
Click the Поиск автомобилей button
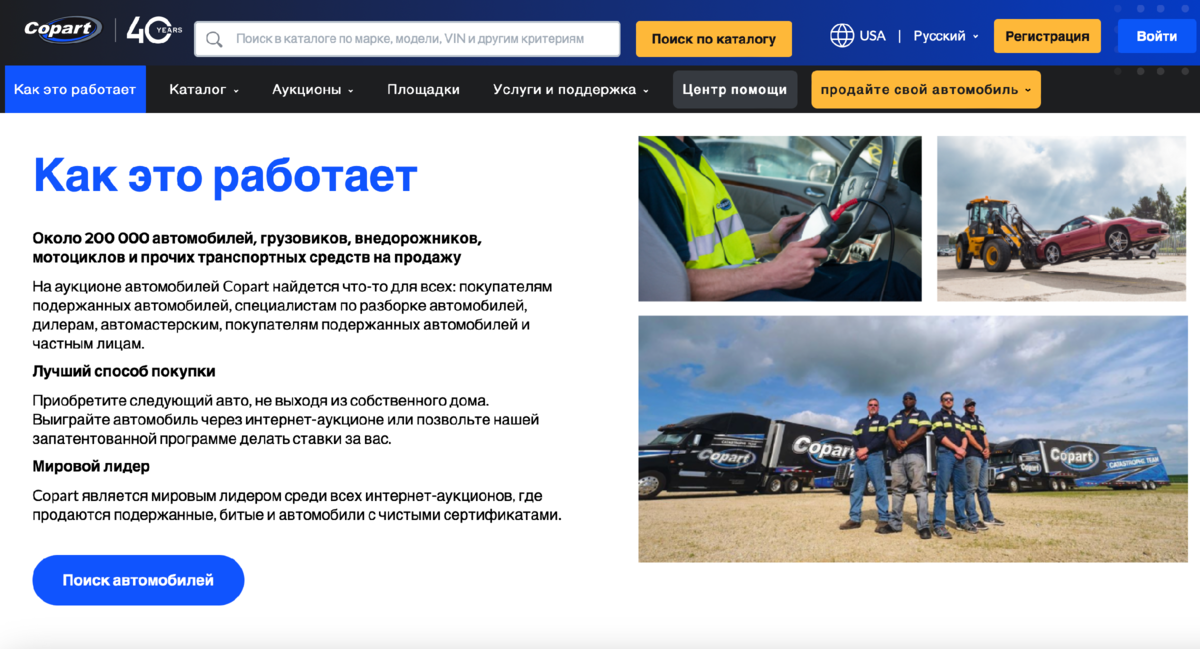[x=138, y=580]
